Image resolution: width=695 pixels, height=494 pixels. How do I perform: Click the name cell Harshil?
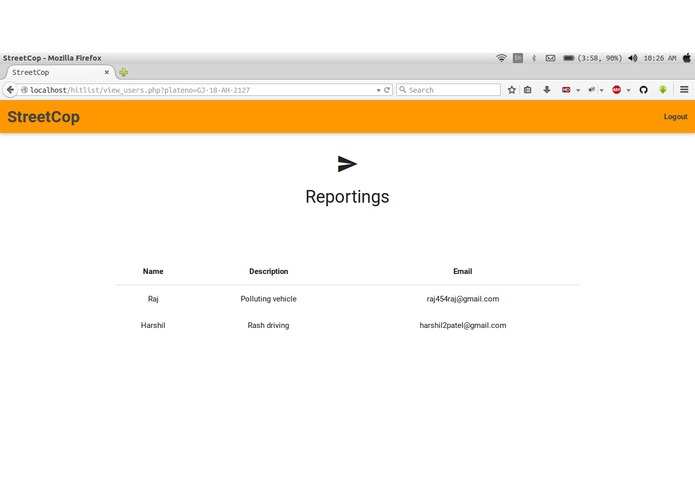pos(153,325)
